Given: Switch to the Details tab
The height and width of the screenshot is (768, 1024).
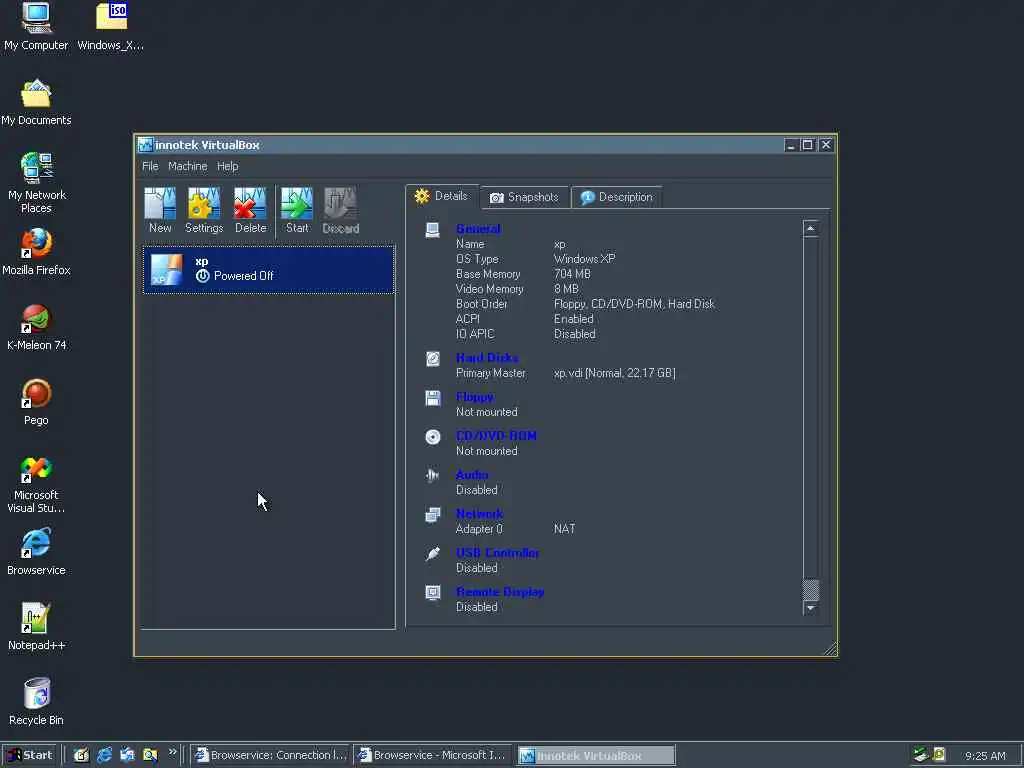Looking at the screenshot, I should point(442,196).
